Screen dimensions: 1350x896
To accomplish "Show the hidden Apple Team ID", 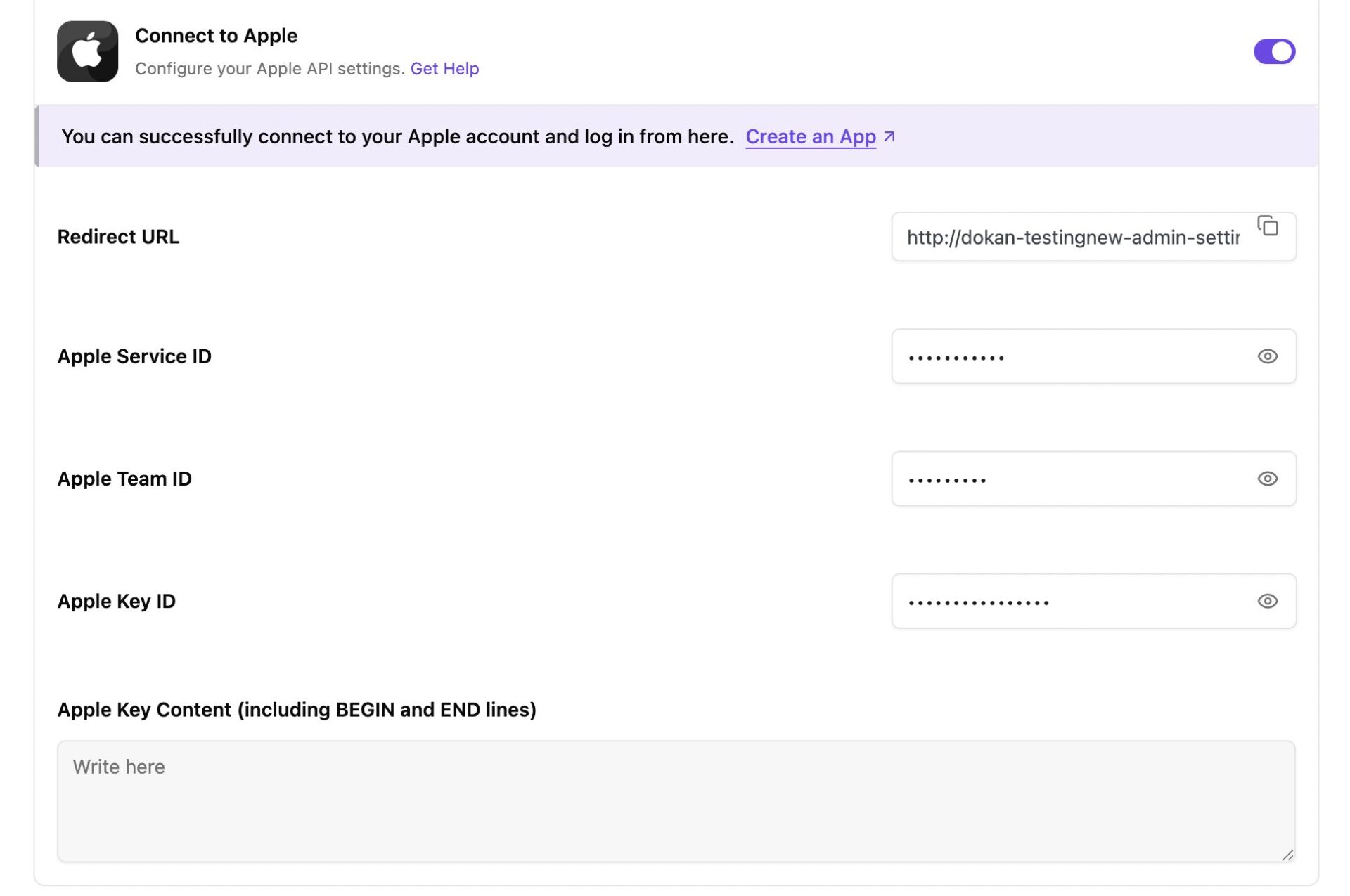I will click(x=1267, y=479).
